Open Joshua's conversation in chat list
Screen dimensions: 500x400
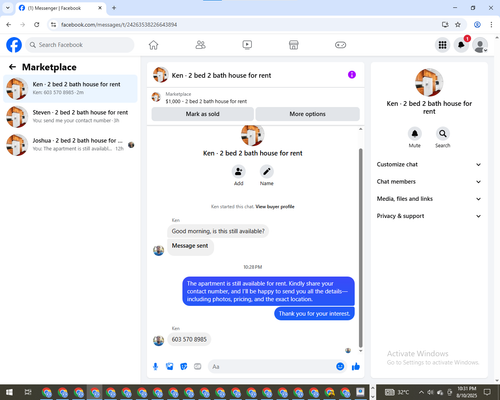70,145
